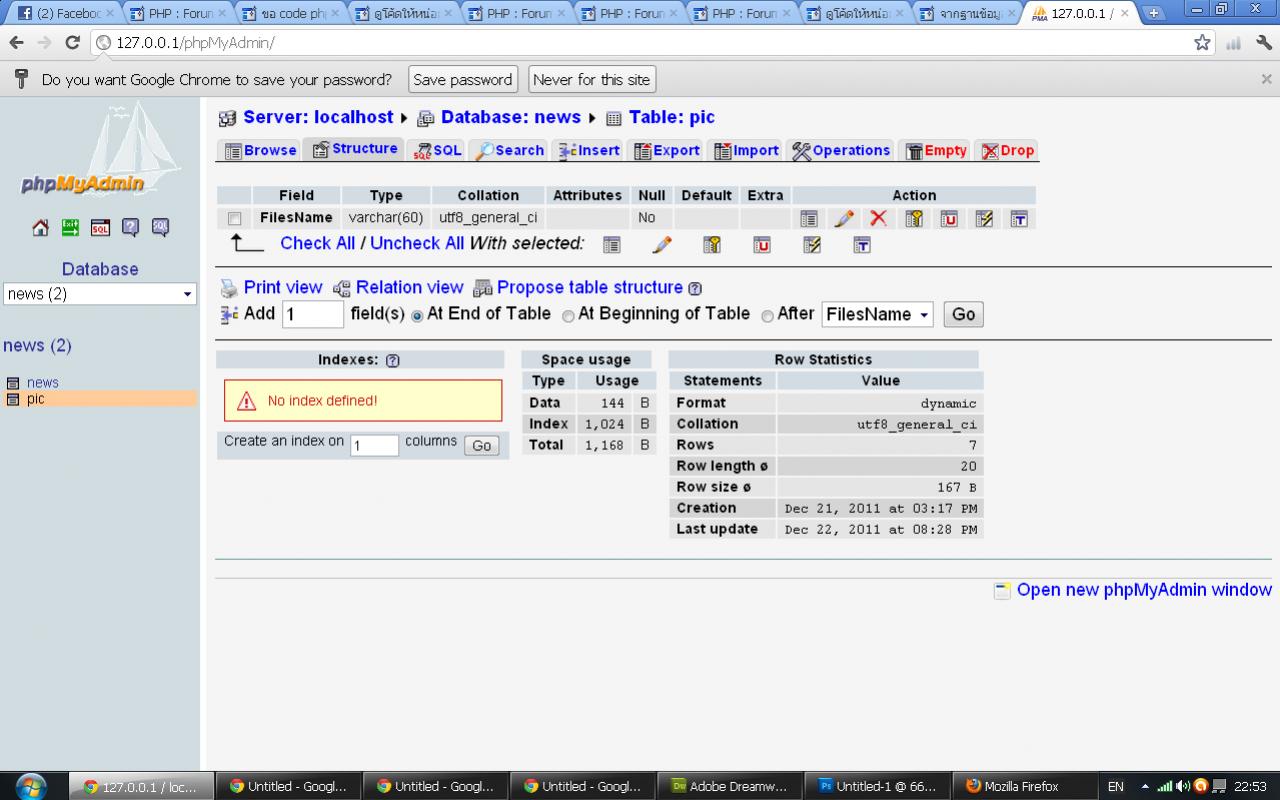This screenshot has width=1280, height=800.
Task: Click table icon beside news in sidebar
Action: point(13,383)
